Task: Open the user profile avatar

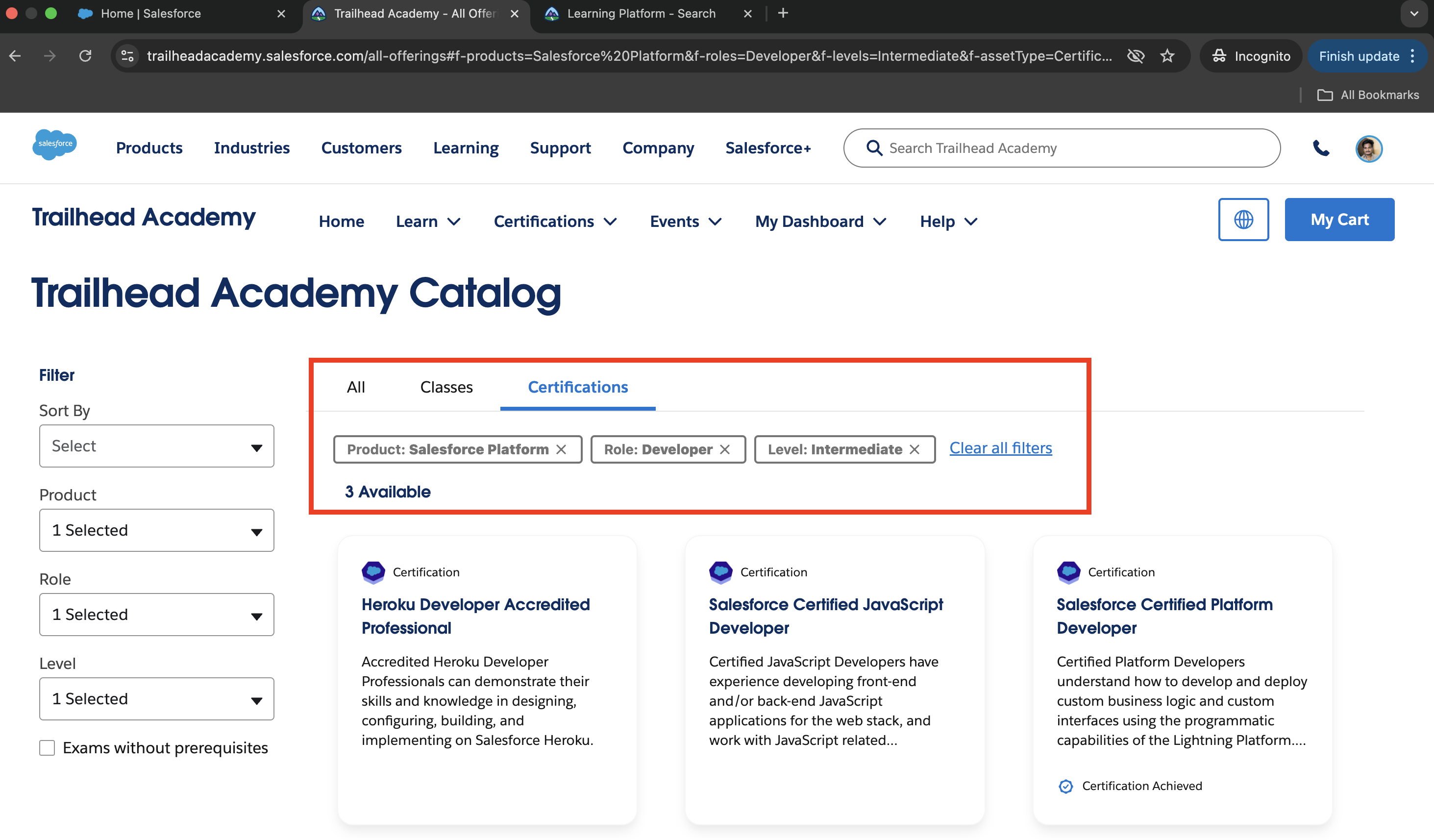Action: point(1368,148)
